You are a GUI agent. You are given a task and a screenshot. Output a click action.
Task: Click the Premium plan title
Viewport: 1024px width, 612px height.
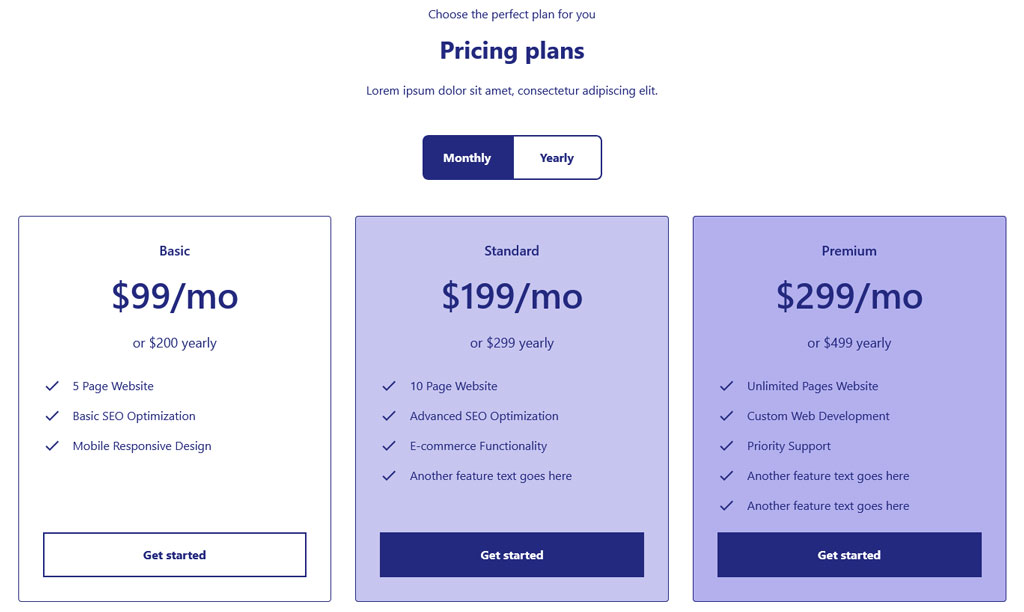tap(849, 251)
